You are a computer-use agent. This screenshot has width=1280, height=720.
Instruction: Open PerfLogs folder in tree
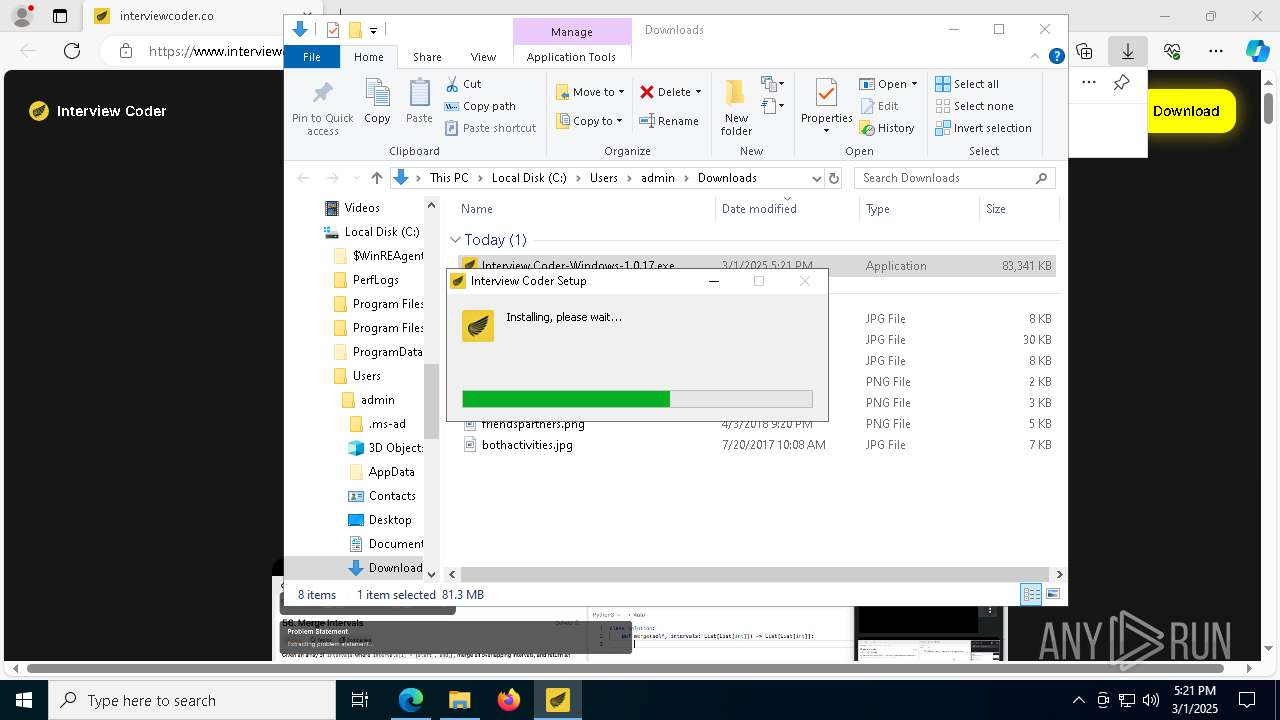(376, 280)
